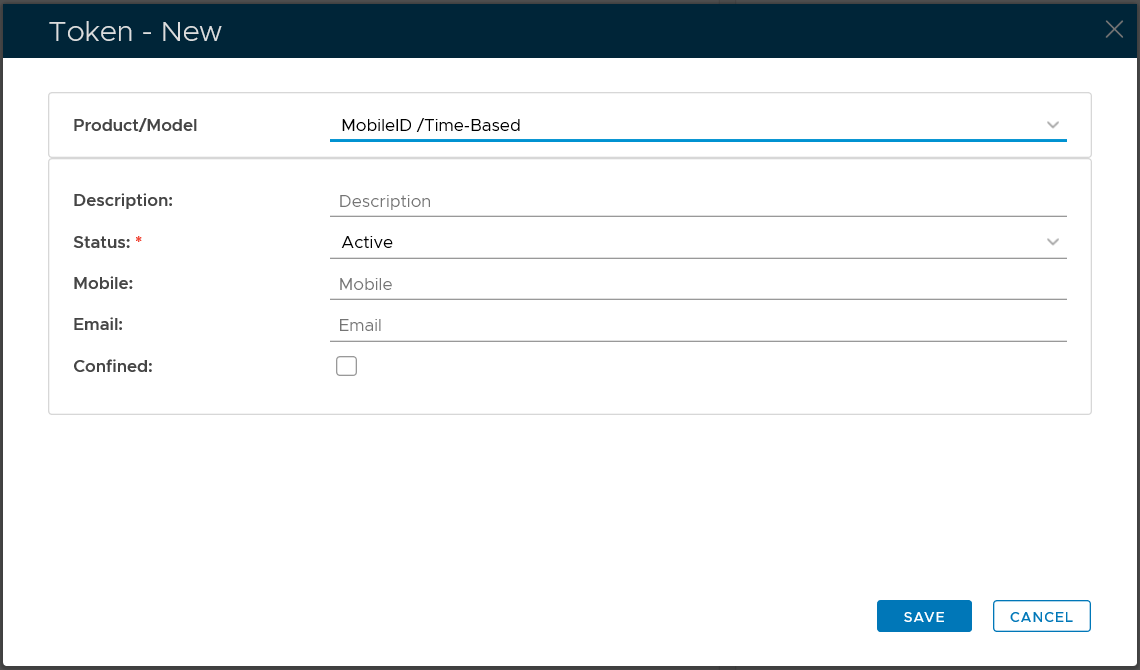
Task: Click into the Mobile input field
Action: [x=697, y=284]
